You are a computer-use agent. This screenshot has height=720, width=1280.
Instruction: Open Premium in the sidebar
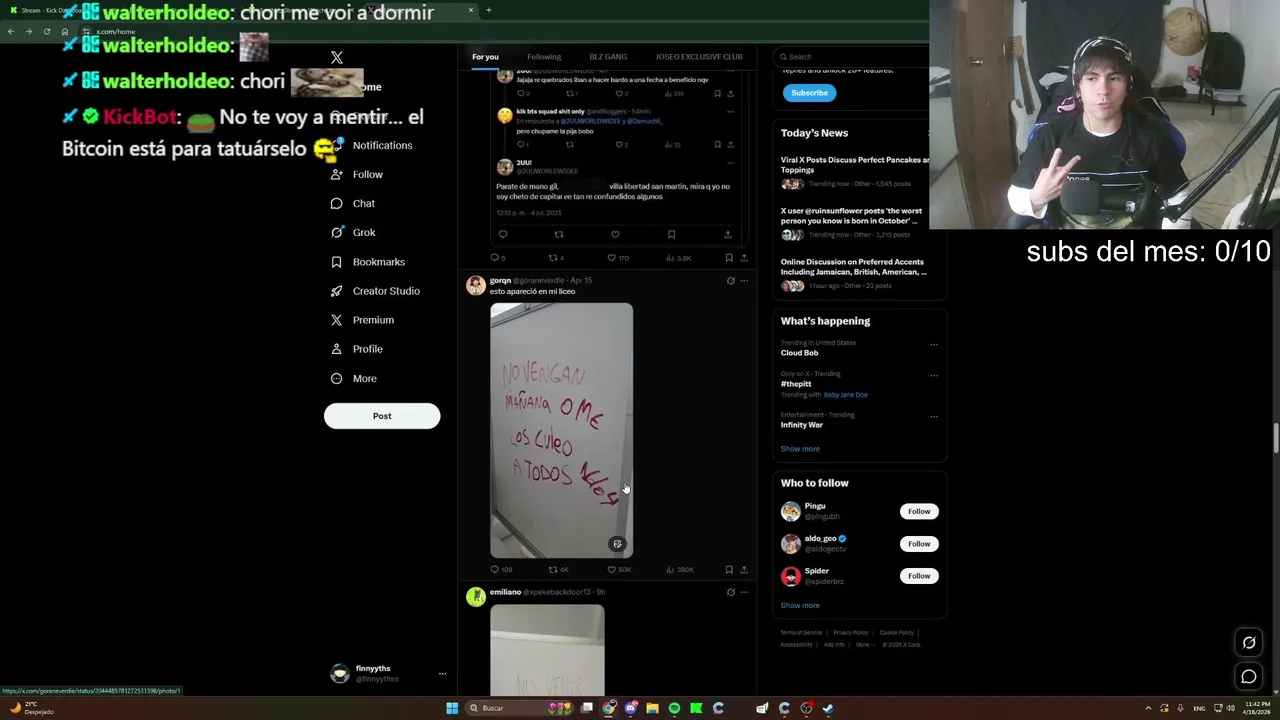[362, 320]
